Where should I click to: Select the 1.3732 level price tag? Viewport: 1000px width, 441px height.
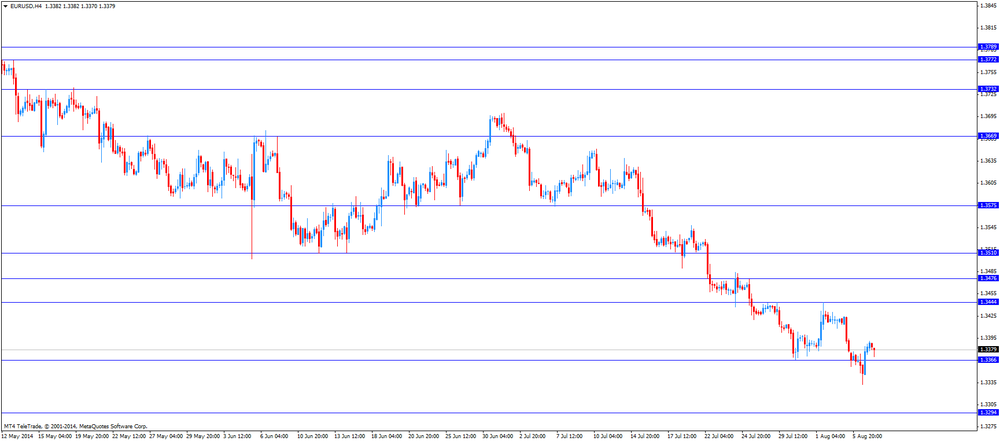[988, 89]
